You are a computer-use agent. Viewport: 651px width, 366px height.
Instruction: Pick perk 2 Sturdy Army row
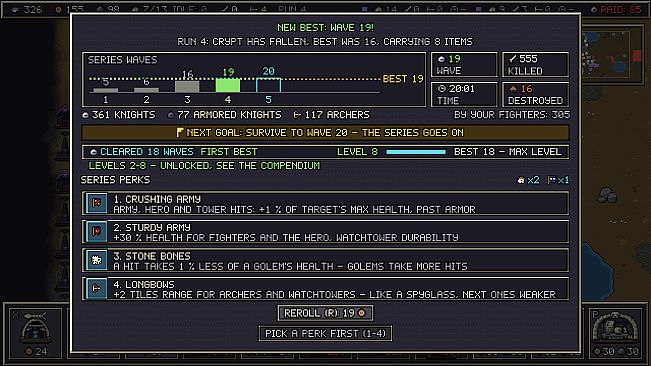(x=326, y=232)
